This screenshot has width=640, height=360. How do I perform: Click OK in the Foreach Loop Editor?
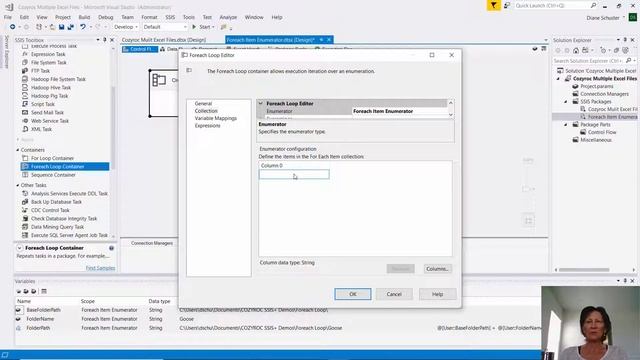coord(353,294)
